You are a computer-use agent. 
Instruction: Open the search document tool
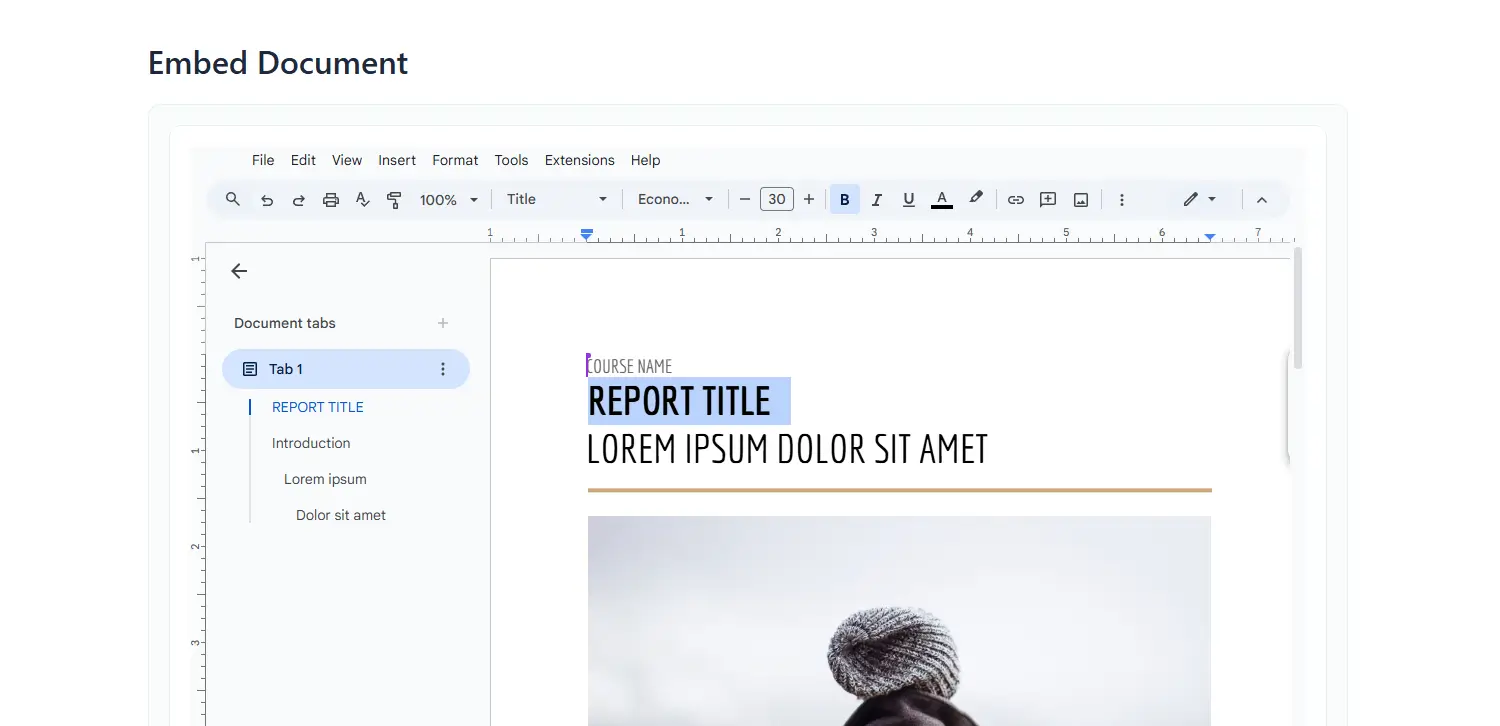[x=232, y=199]
